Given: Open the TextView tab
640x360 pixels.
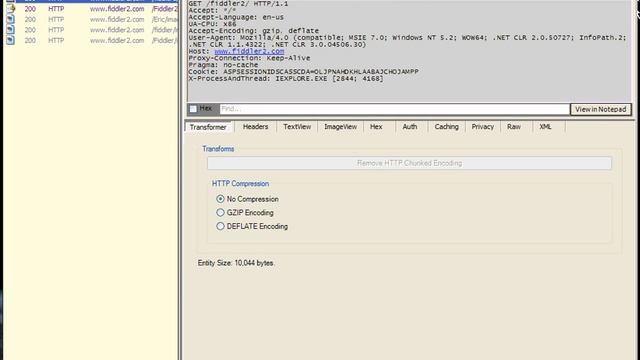Looking at the screenshot, I should 297,127.
